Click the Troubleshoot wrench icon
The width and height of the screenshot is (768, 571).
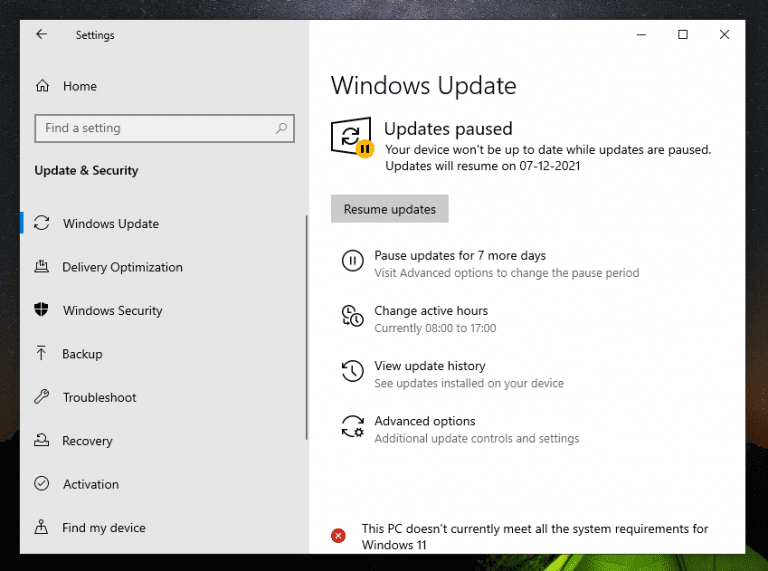click(x=42, y=397)
